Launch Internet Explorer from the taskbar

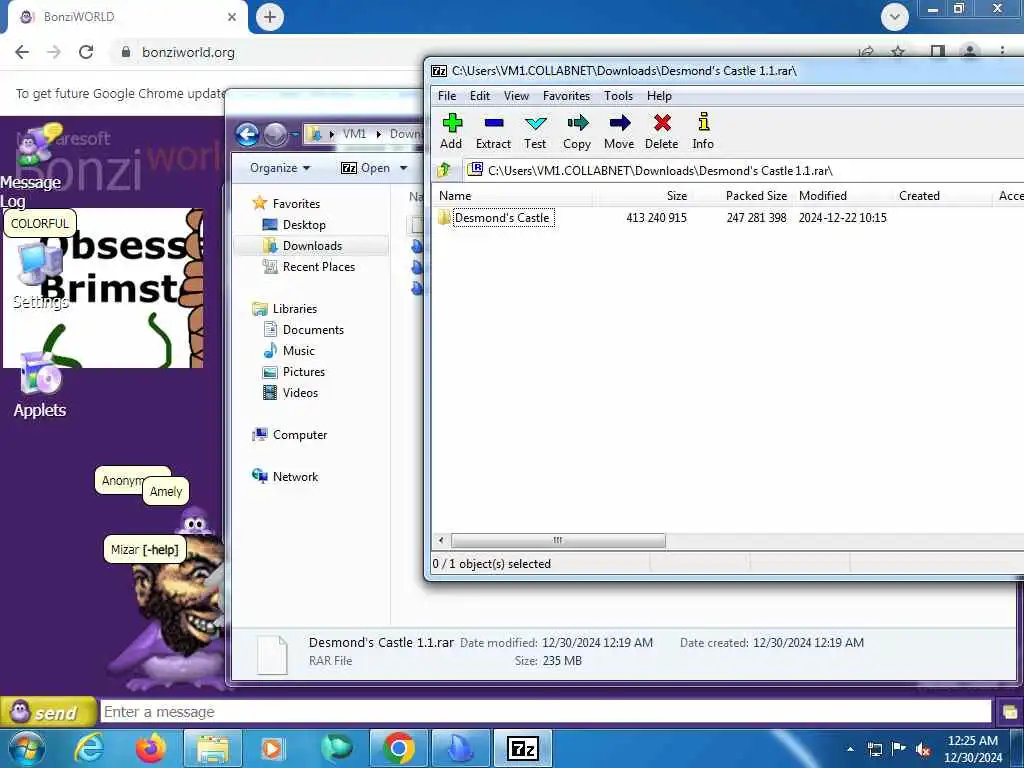coord(88,749)
